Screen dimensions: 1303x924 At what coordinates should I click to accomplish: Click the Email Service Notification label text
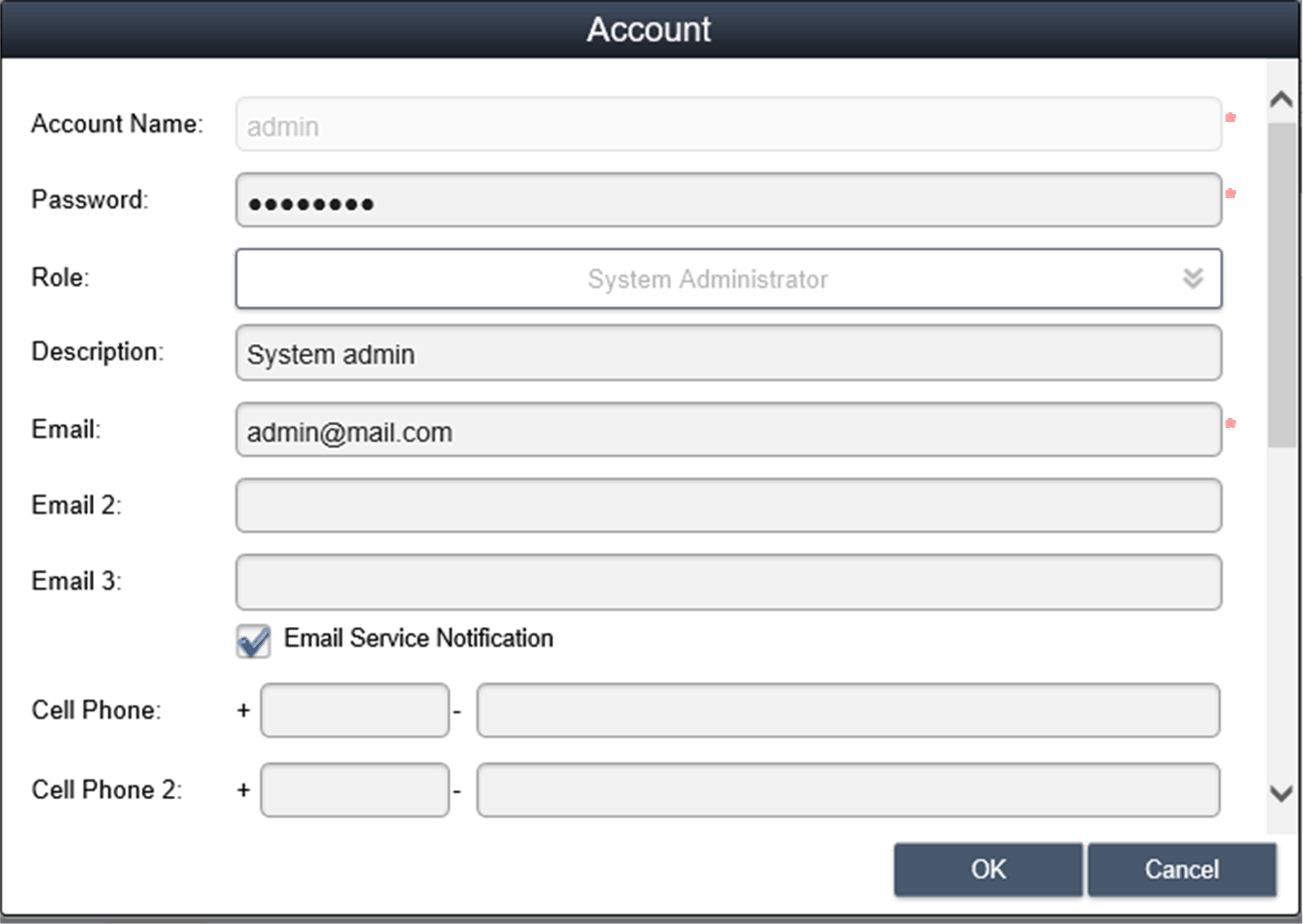click(418, 638)
